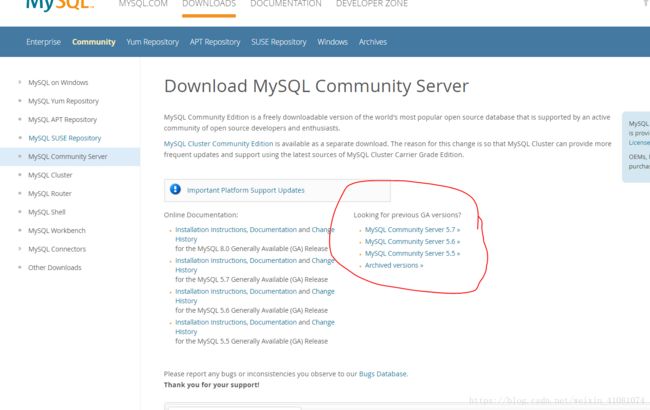The image size is (650, 410).
Task: Click the blue info icon beside Platform Support Updates
Action: [x=175, y=189]
